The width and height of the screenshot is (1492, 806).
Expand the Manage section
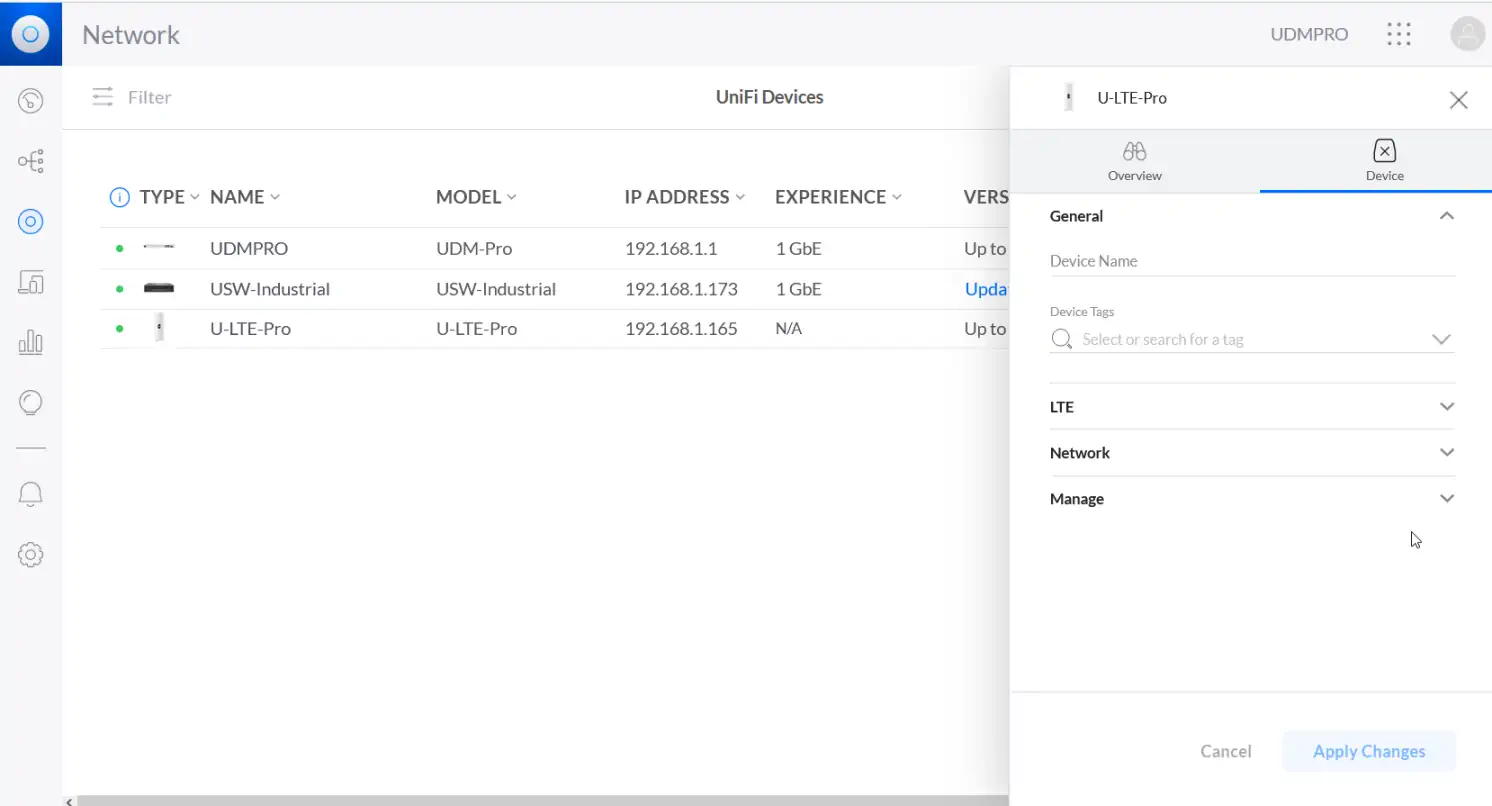tap(1251, 499)
